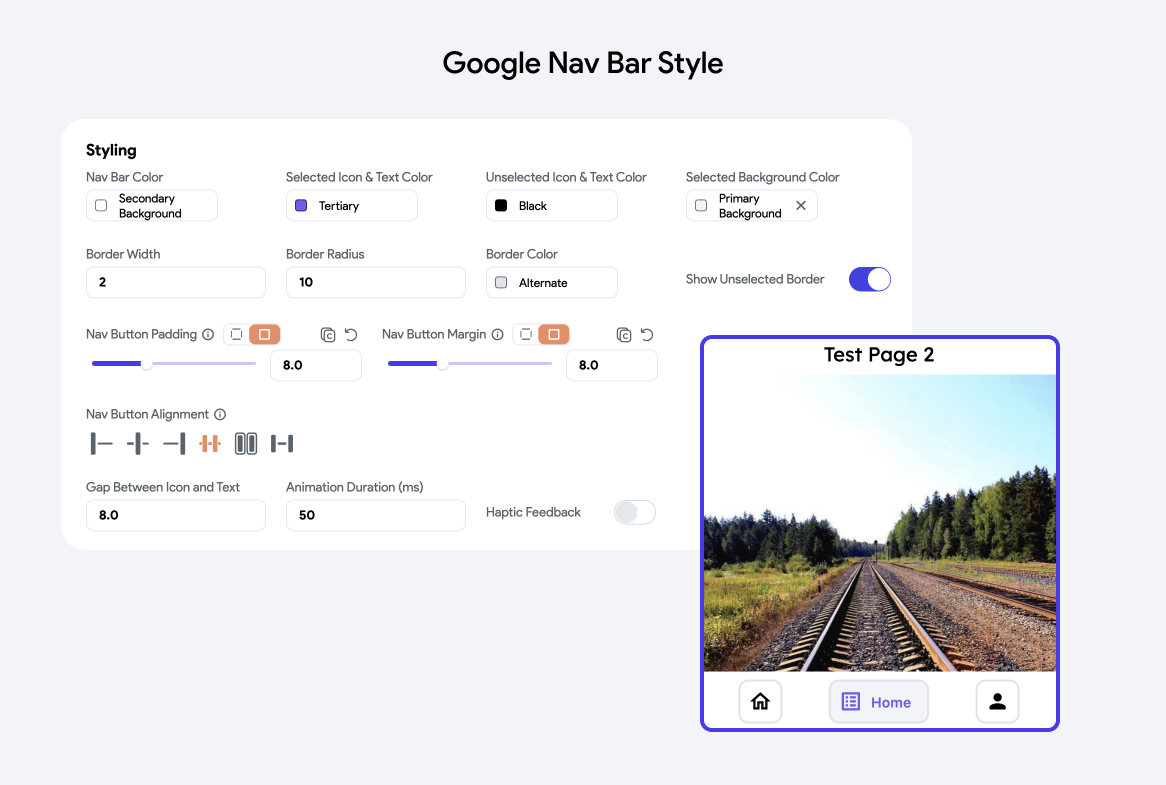Switch Nav Button Margin to individual sides mode
Image resolution: width=1166 pixels, height=785 pixels.
point(526,335)
